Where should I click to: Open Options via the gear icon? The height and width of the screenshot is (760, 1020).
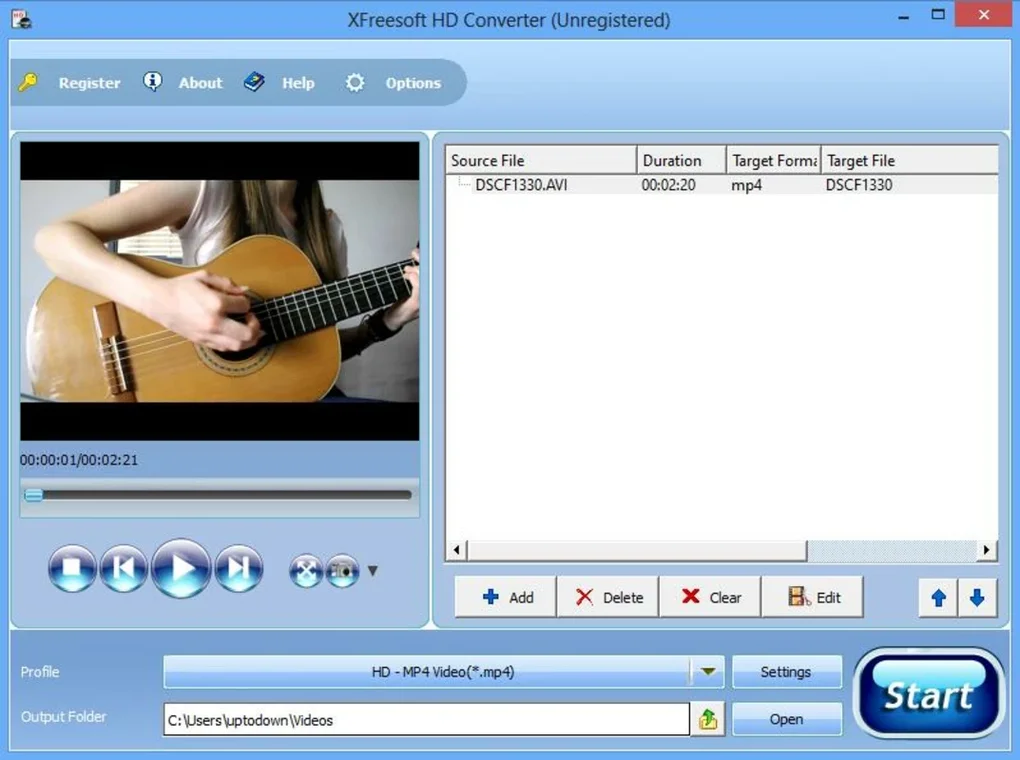tap(355, 83)
